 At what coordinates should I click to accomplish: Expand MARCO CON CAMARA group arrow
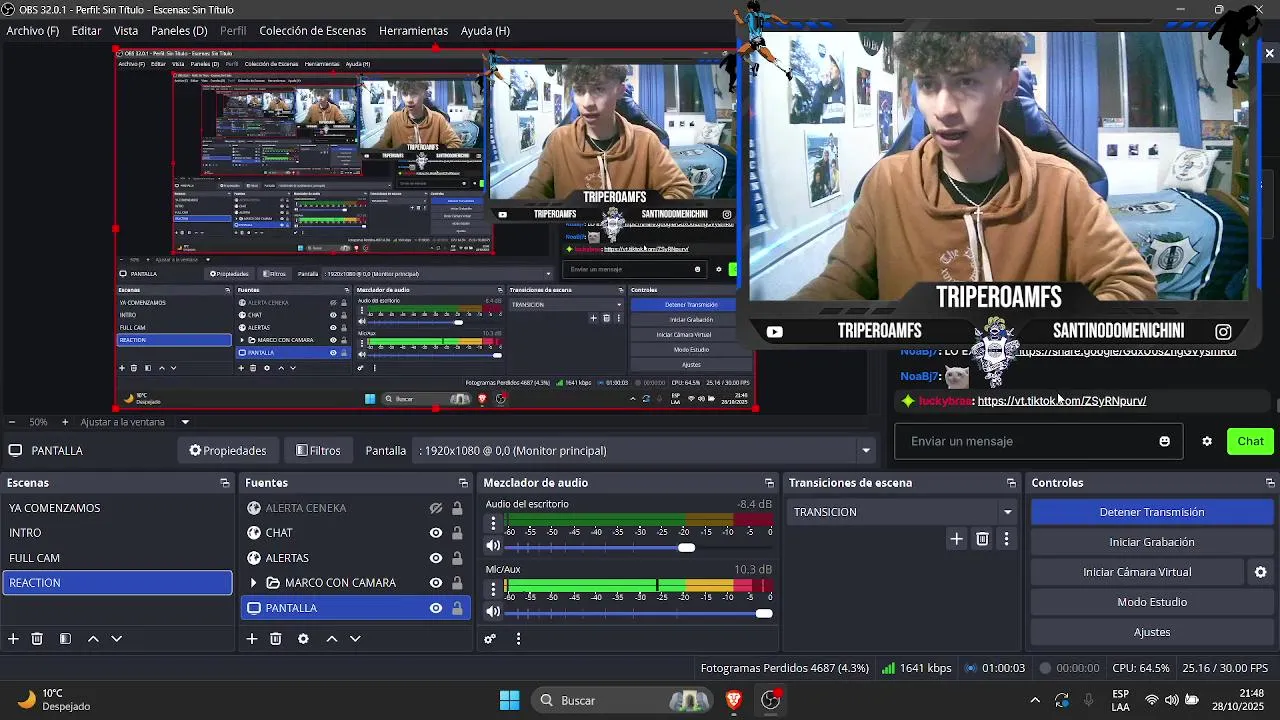[253, 583]
